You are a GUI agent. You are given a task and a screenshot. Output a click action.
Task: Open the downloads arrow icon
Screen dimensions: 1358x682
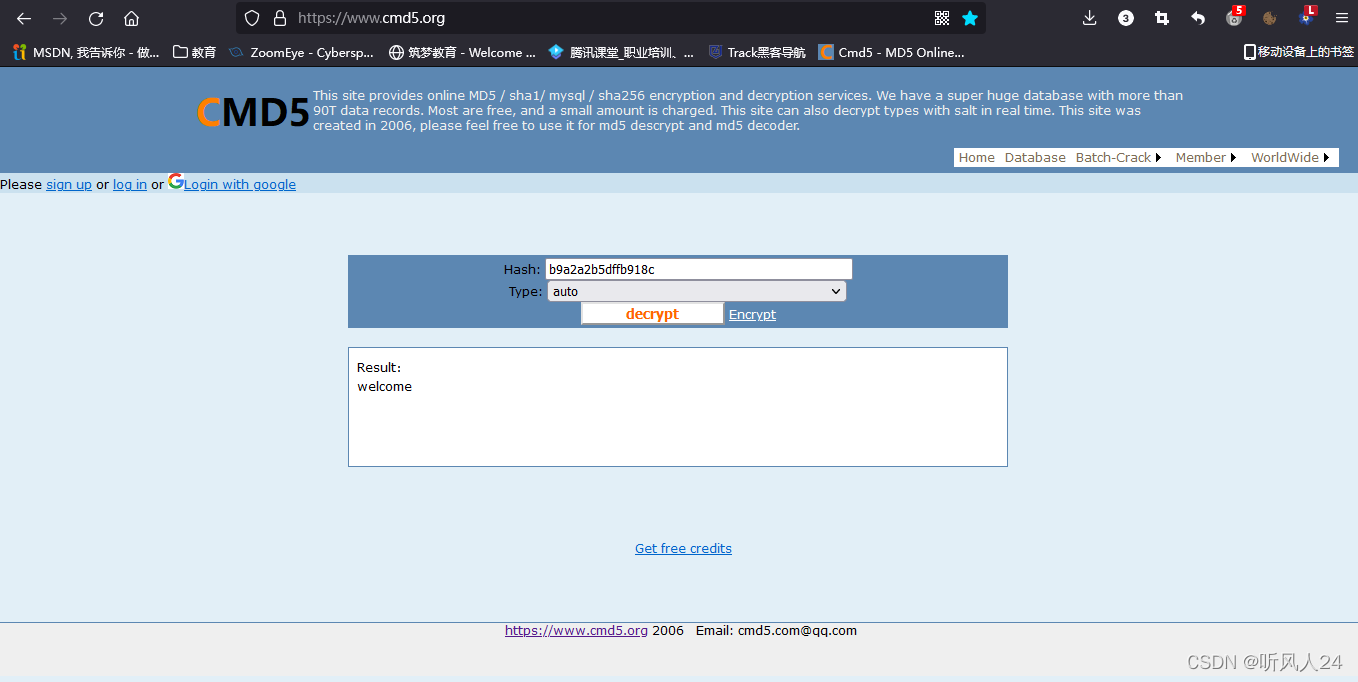click(x=1090, y=18)
